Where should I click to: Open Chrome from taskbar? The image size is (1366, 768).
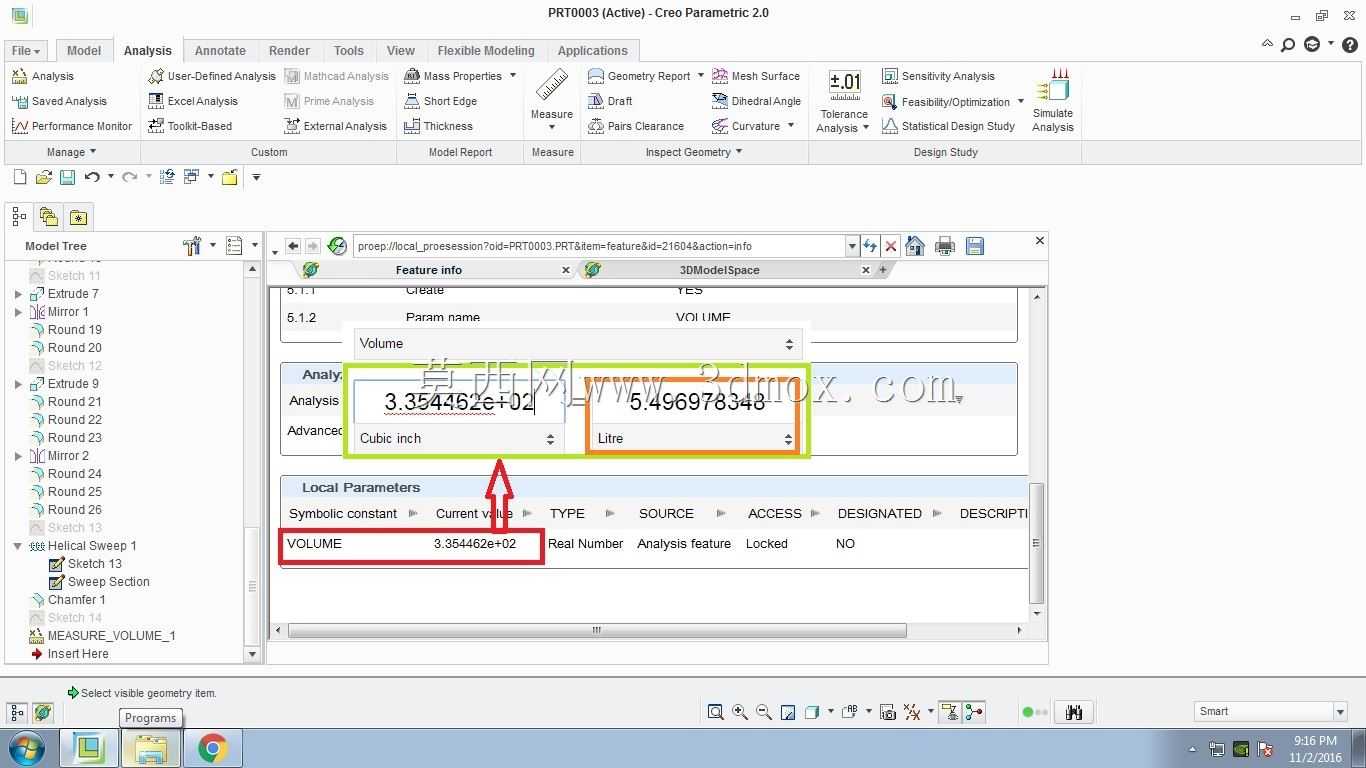[x=211, y=748]
